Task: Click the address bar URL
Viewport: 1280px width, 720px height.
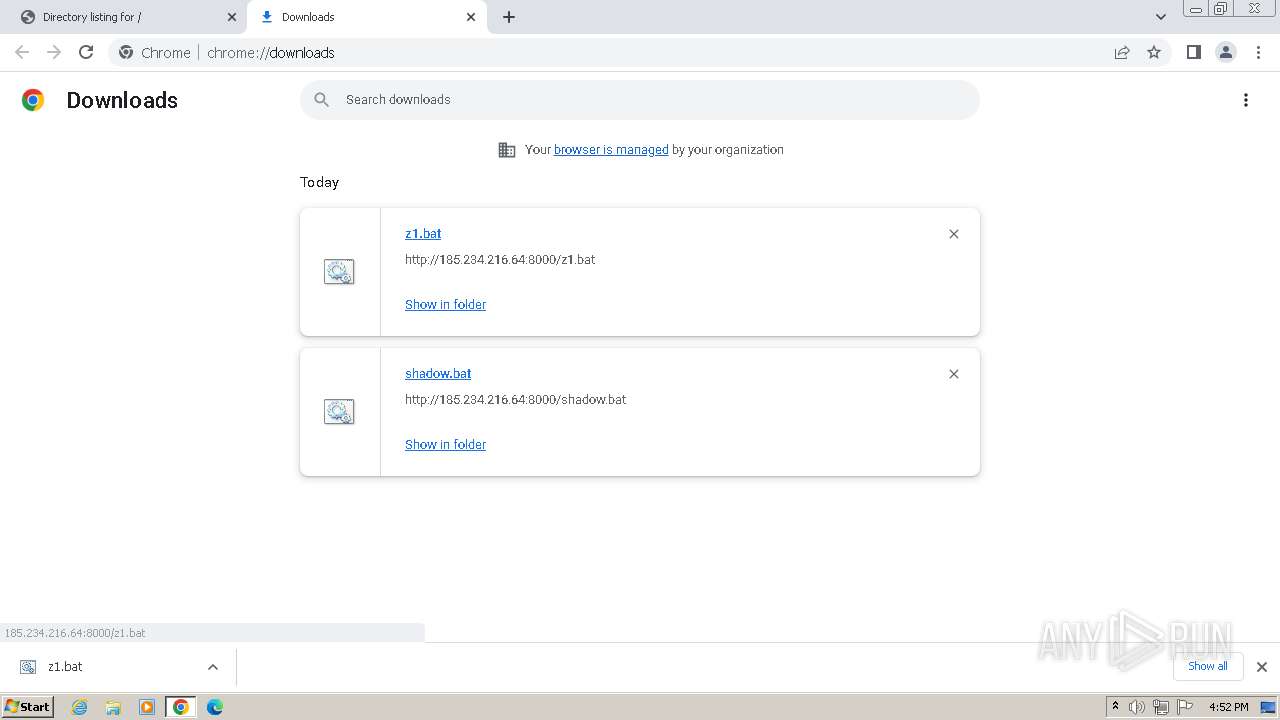Action: click(271, 52)
